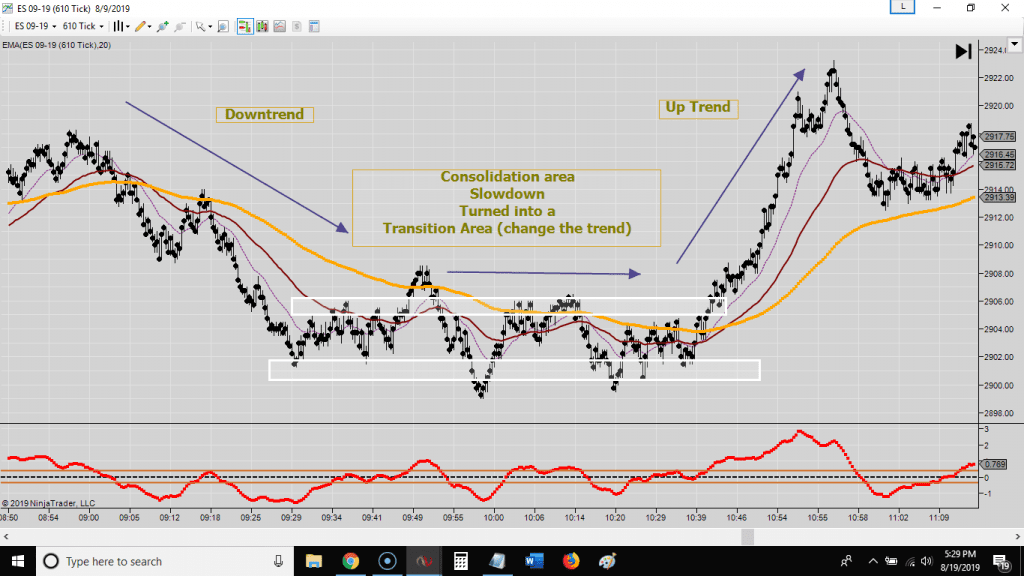Open the chart Properties icon
Image resolution: width=1024 pixels, height=576 pixels.
click(x=314, y=26)
